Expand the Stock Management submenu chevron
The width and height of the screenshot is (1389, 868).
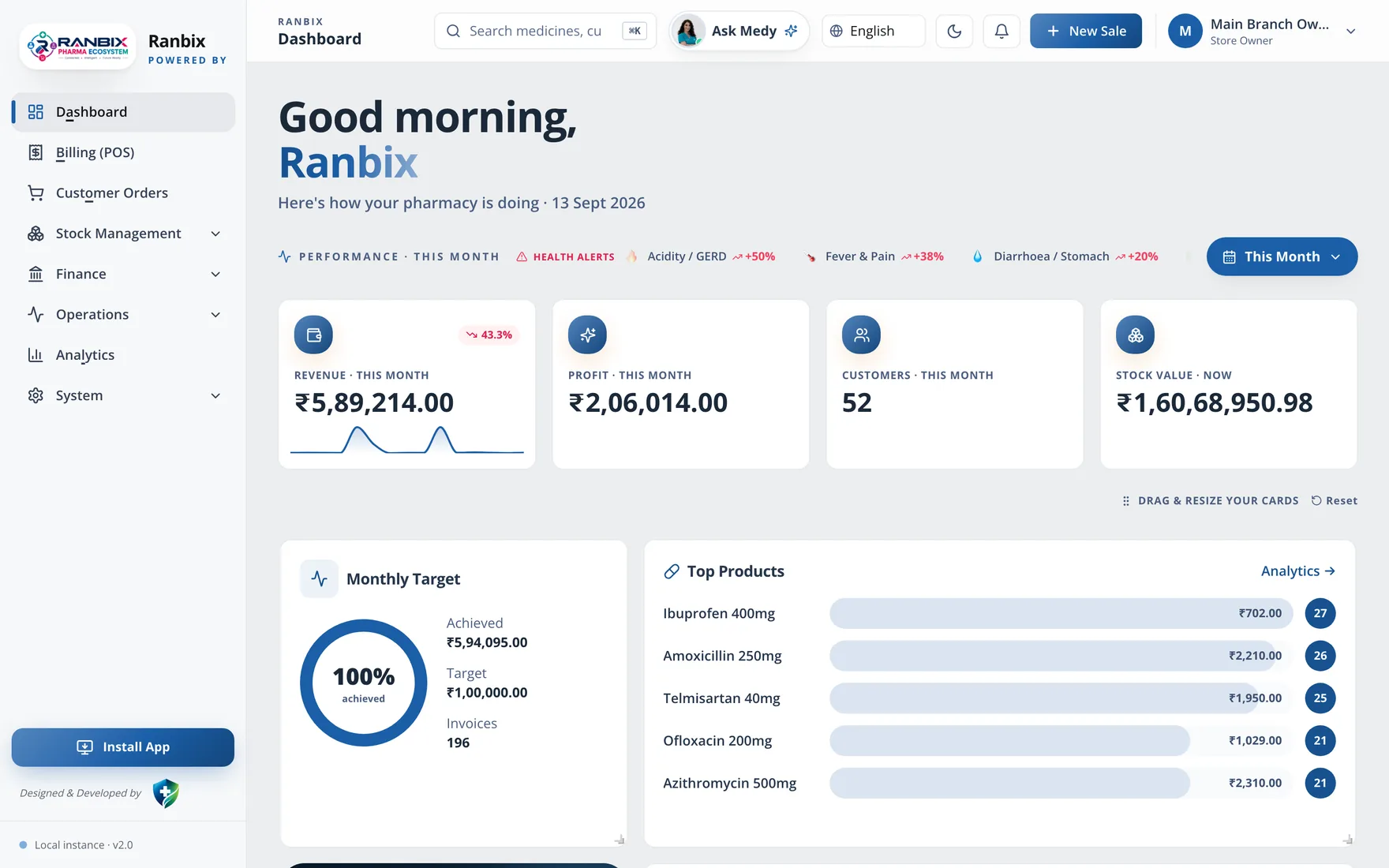tap(215, 234)
